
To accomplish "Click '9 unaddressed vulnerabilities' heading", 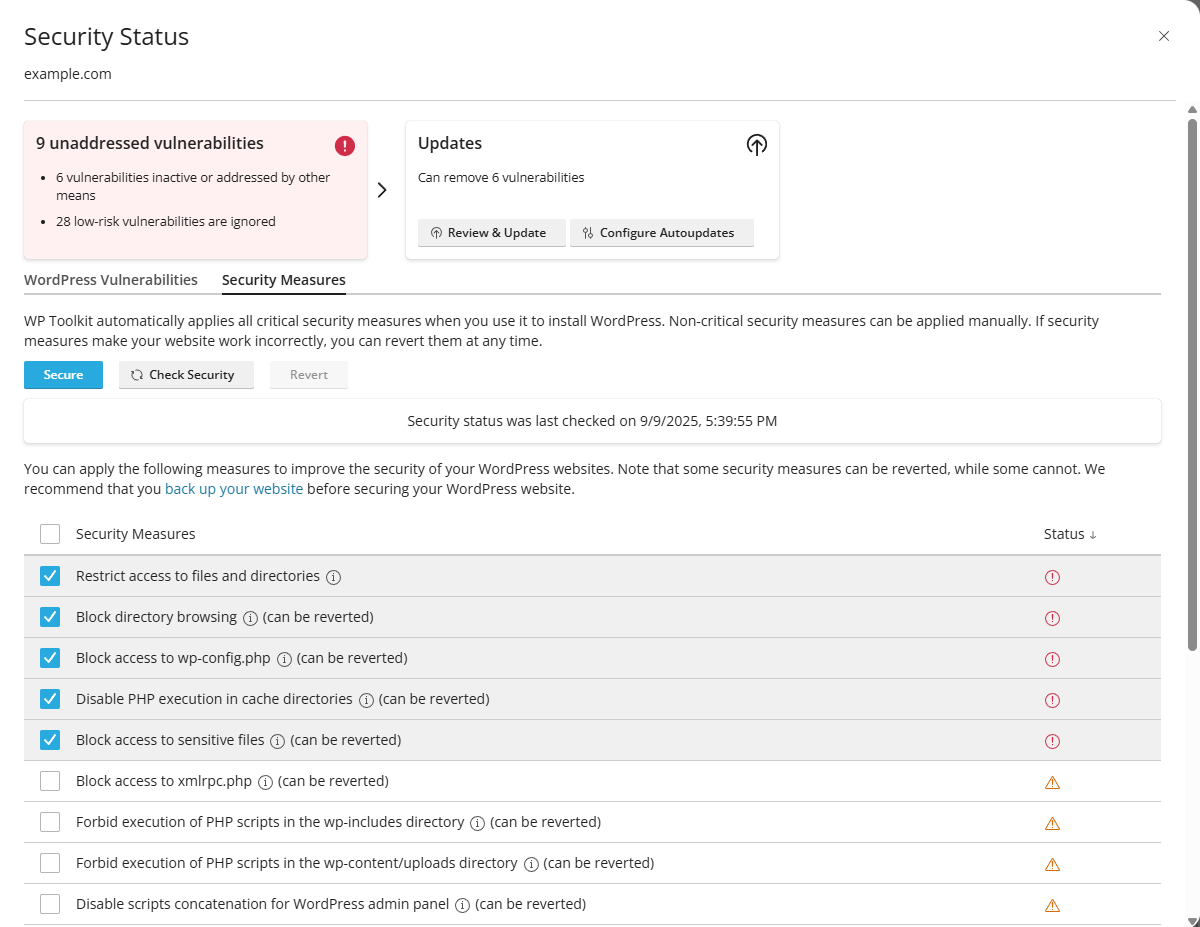I will click(150, 143).
